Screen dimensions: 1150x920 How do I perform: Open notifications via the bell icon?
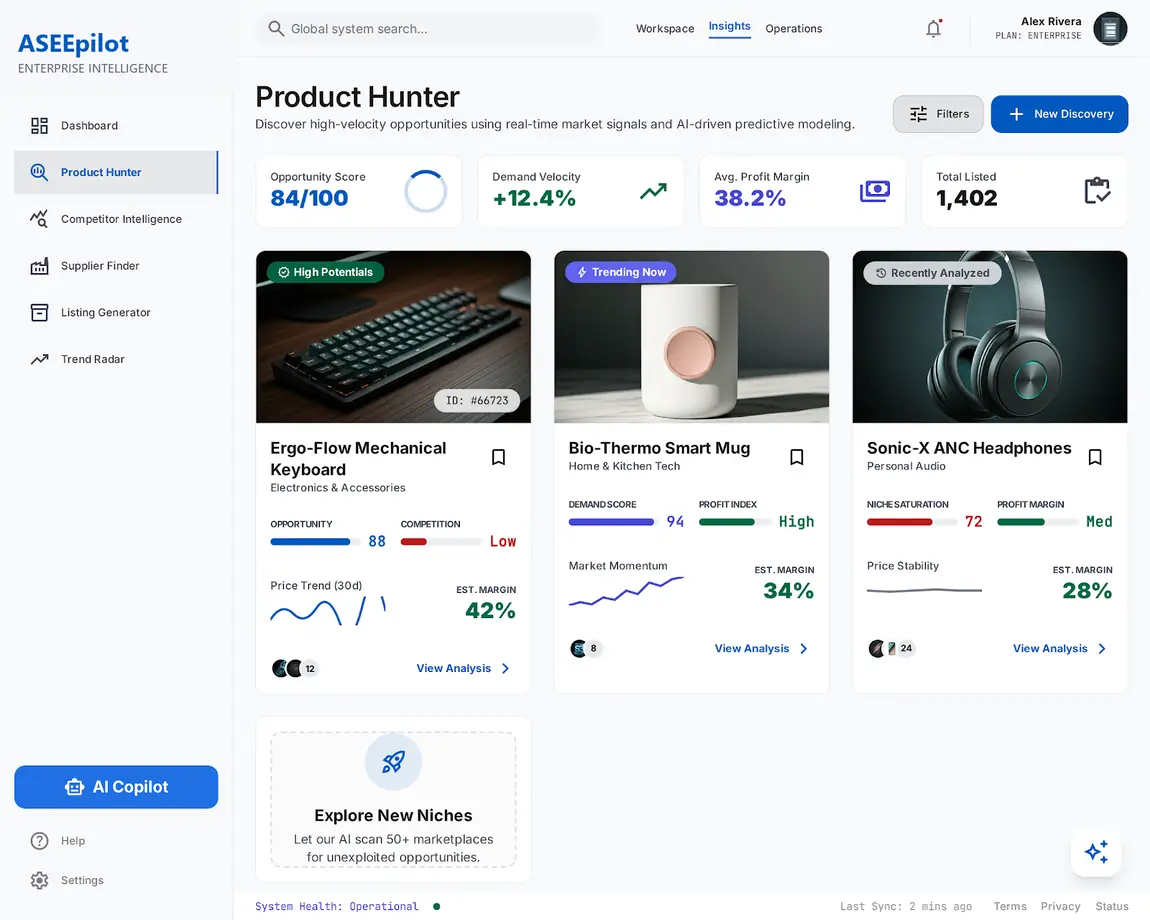tap(933, 29)
